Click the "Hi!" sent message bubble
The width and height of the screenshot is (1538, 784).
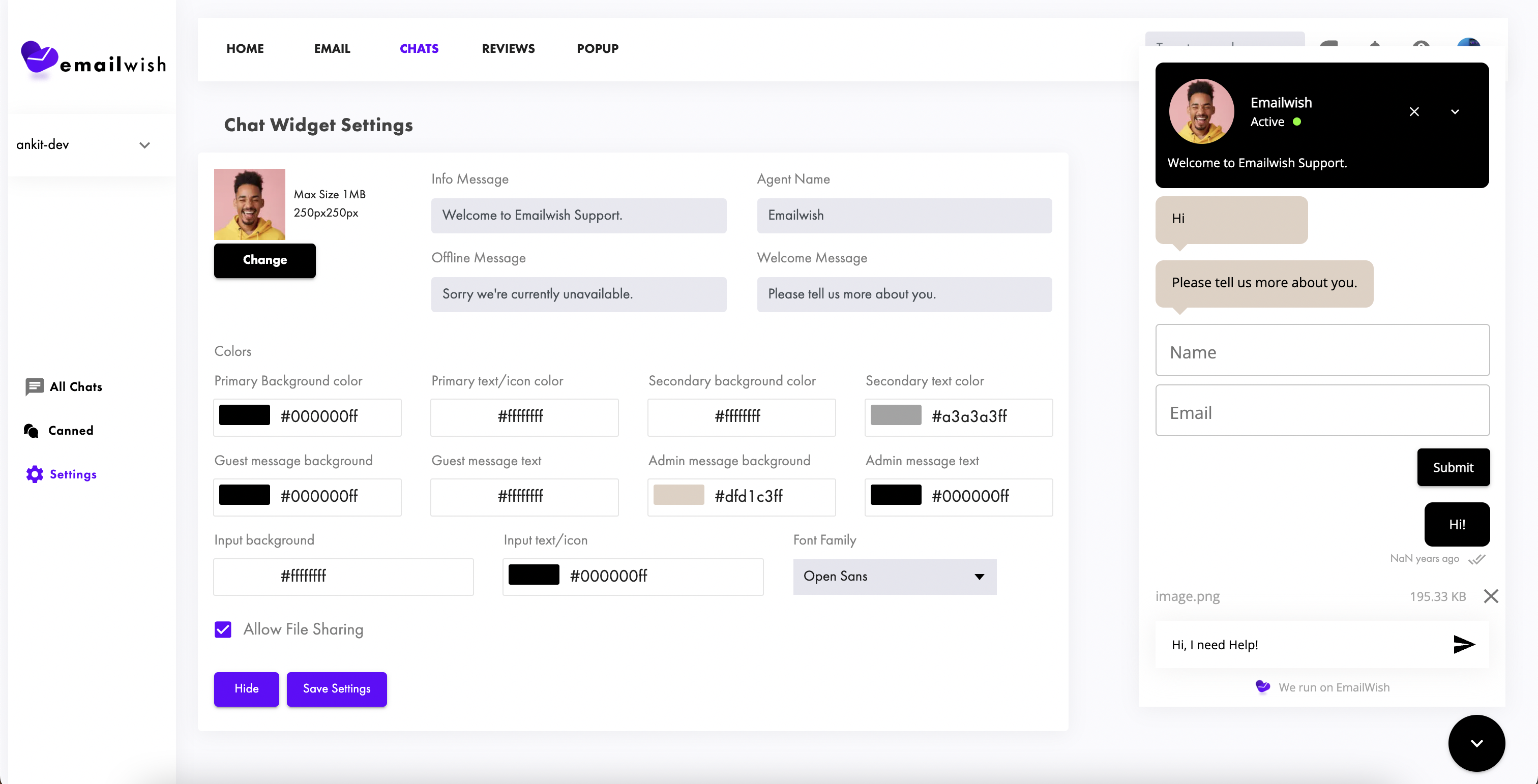point(1457,525)
